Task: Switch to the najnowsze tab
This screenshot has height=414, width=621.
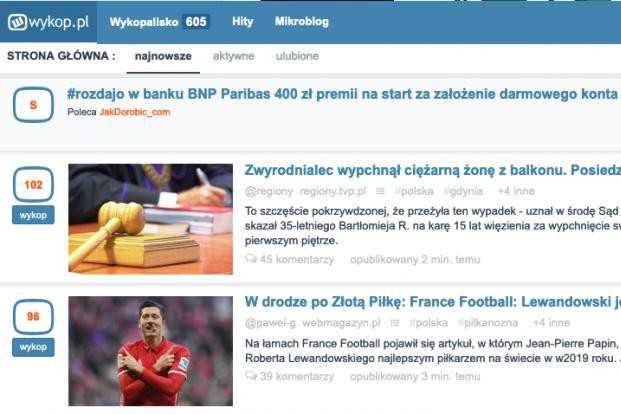Action: (x=163, y=56)
